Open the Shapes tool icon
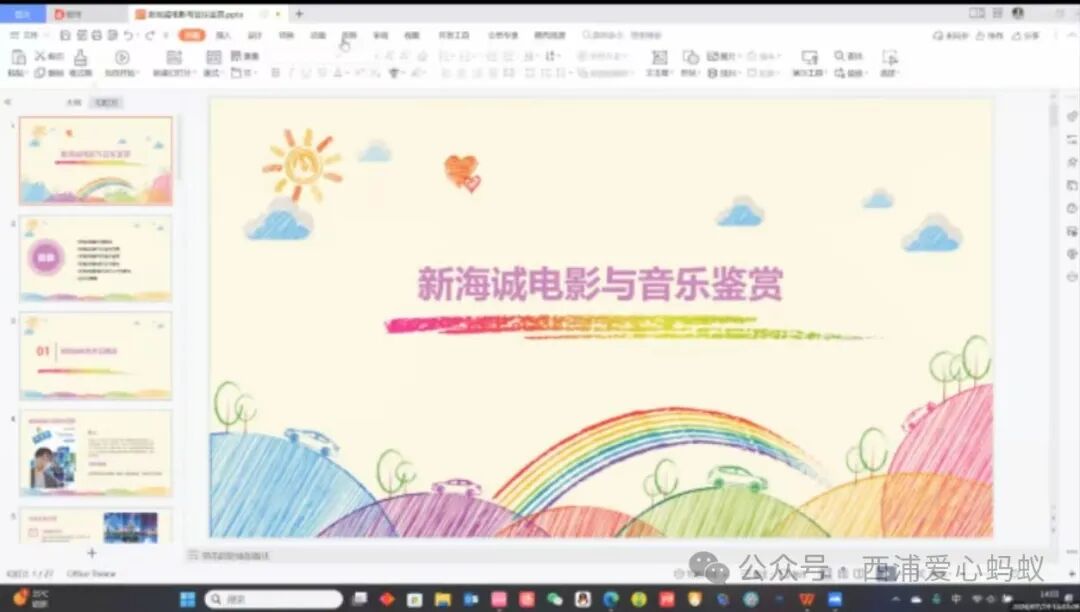The height and width of the screenshot is (612, 1080). coord(690,57)
